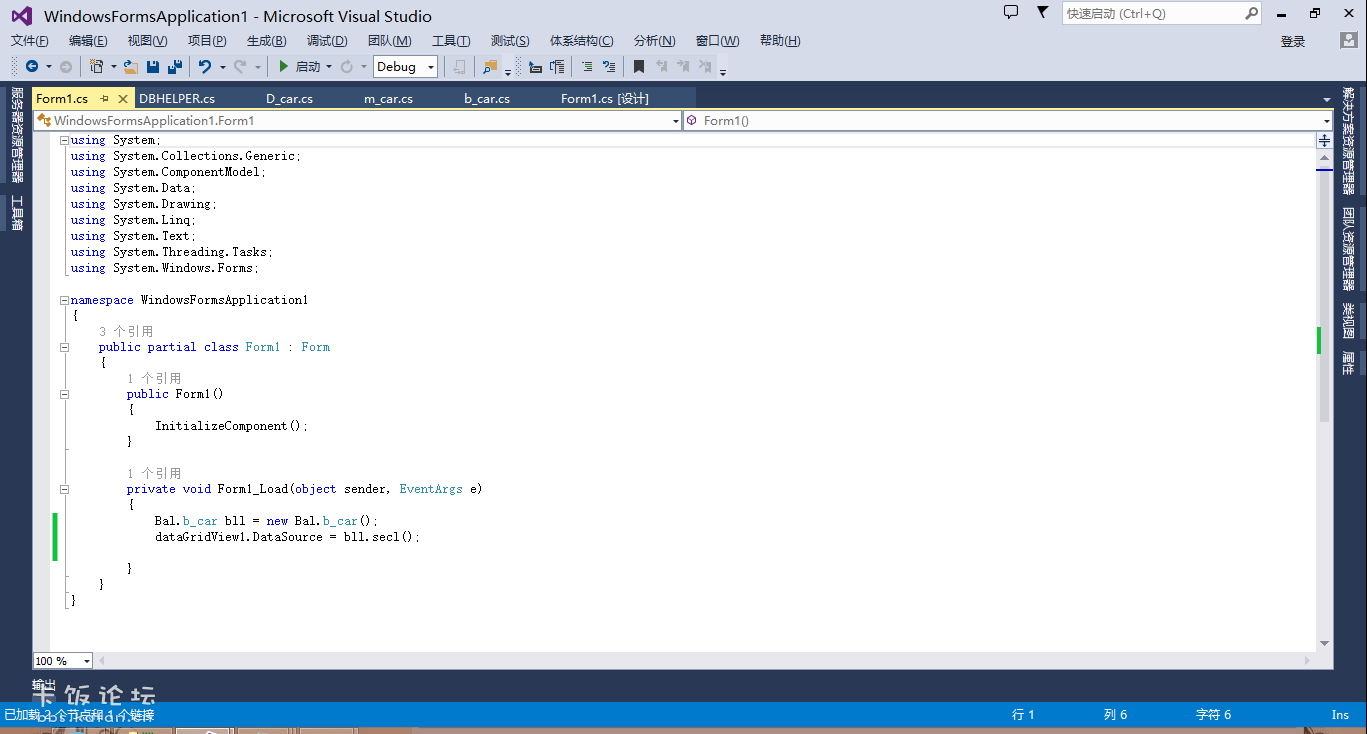
Task: Expand the 工具箱 toolbox side tab
Action: [x=16, y=213]
